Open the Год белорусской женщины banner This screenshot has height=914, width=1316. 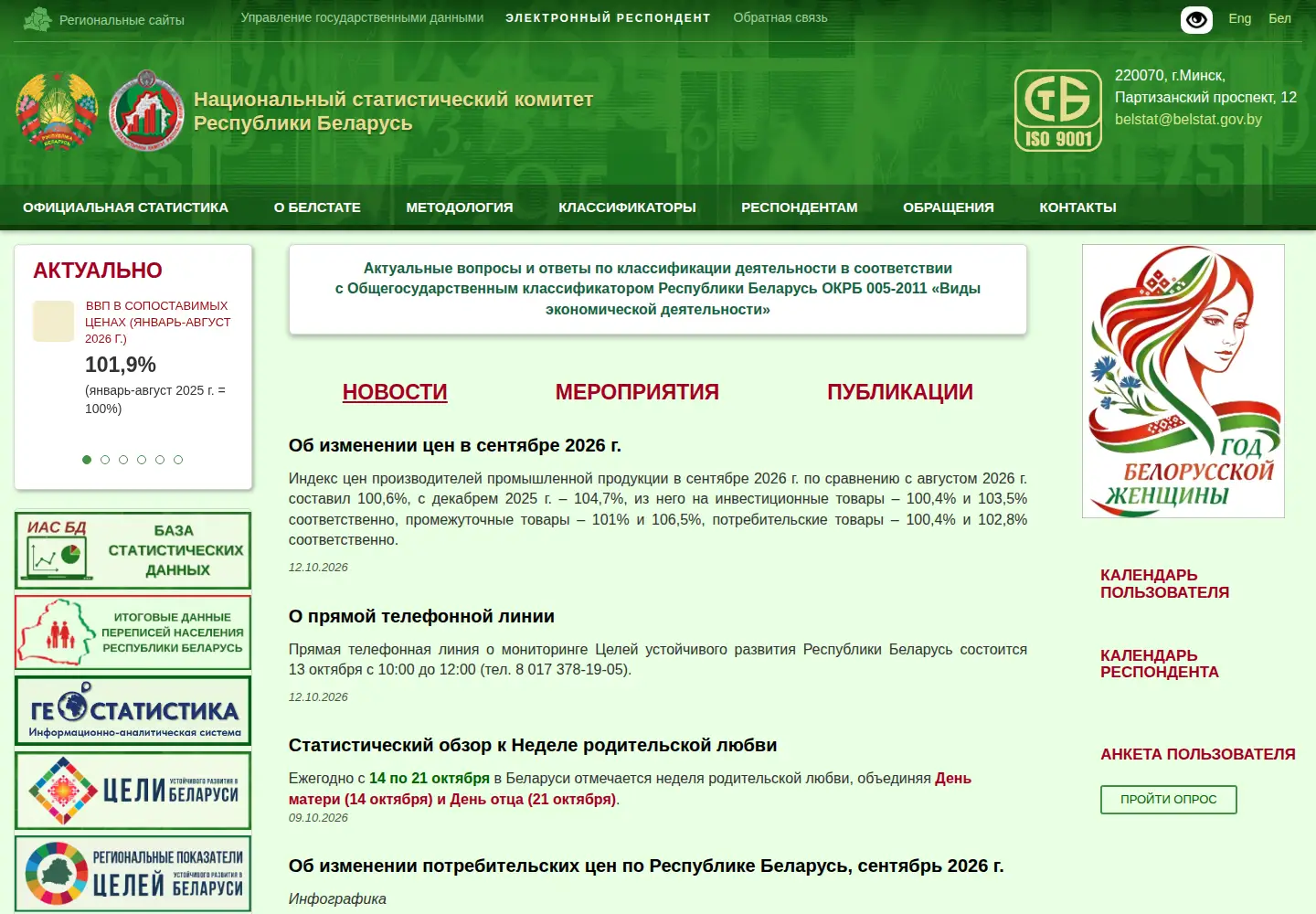pos(1183,381)
